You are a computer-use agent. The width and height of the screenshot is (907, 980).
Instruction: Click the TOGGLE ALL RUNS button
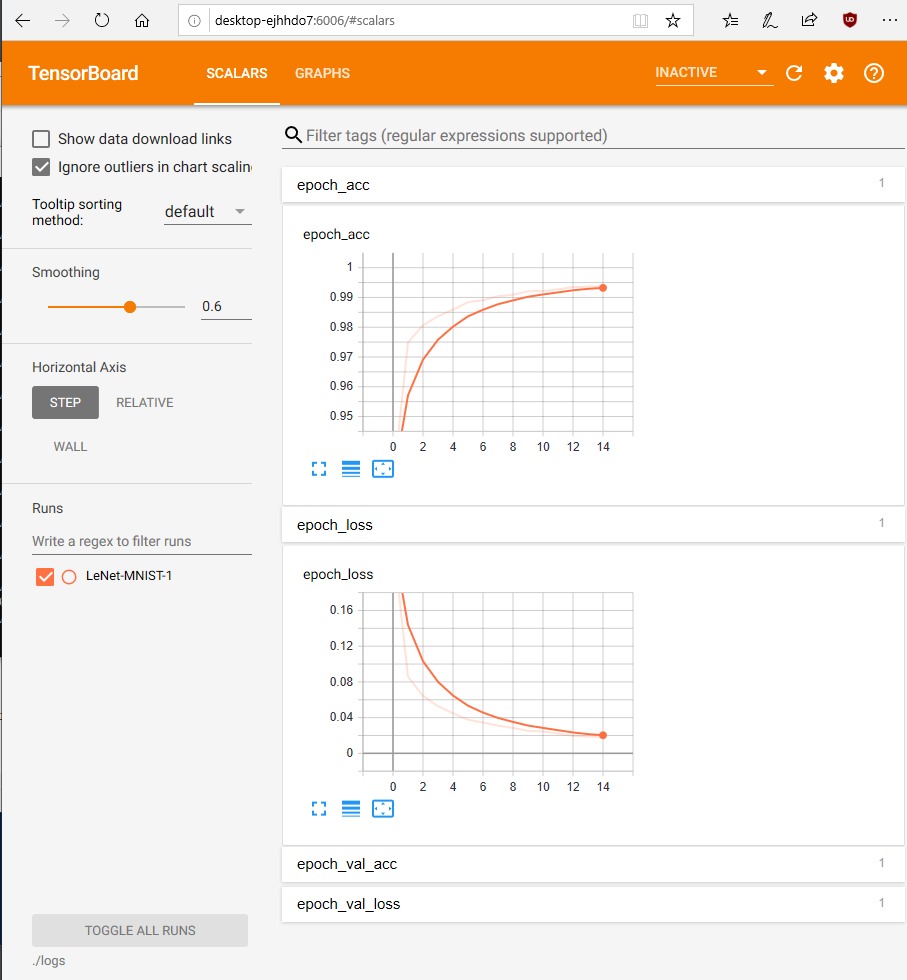click(140, 930)
